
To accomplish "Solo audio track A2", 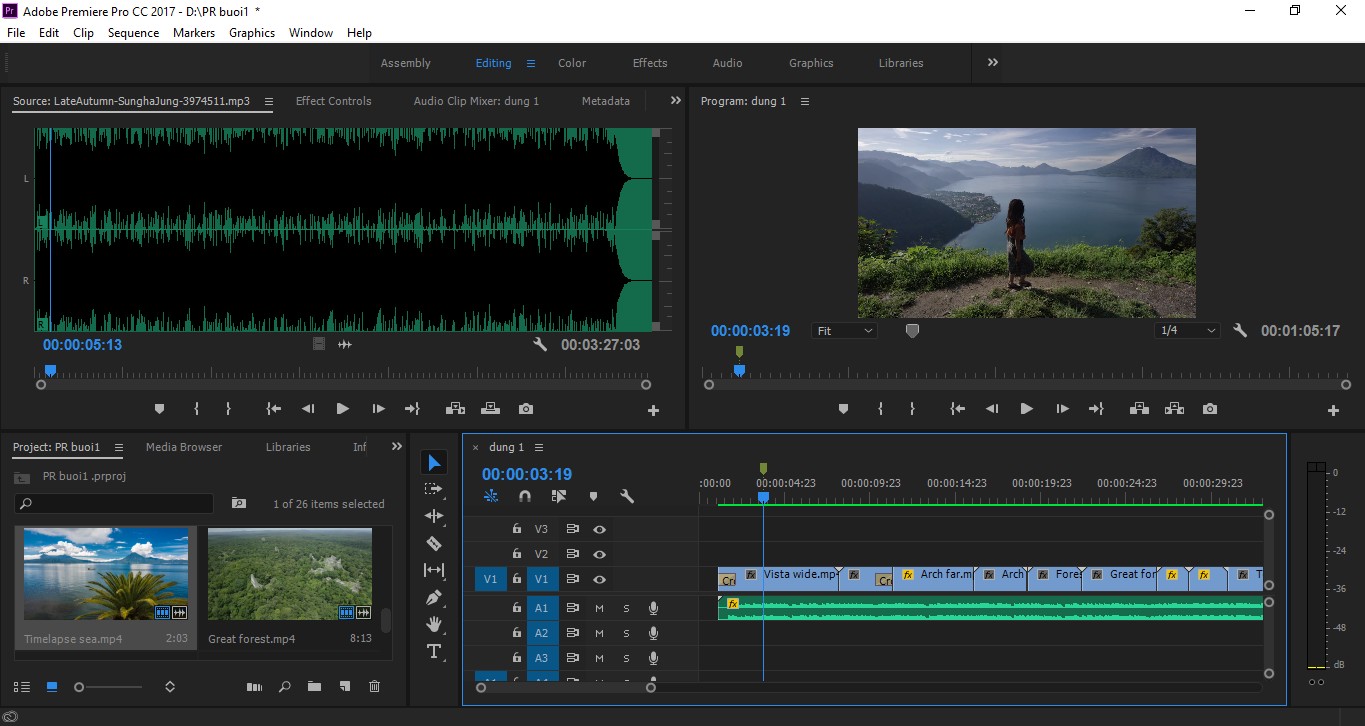I will [x=627, y=633].
